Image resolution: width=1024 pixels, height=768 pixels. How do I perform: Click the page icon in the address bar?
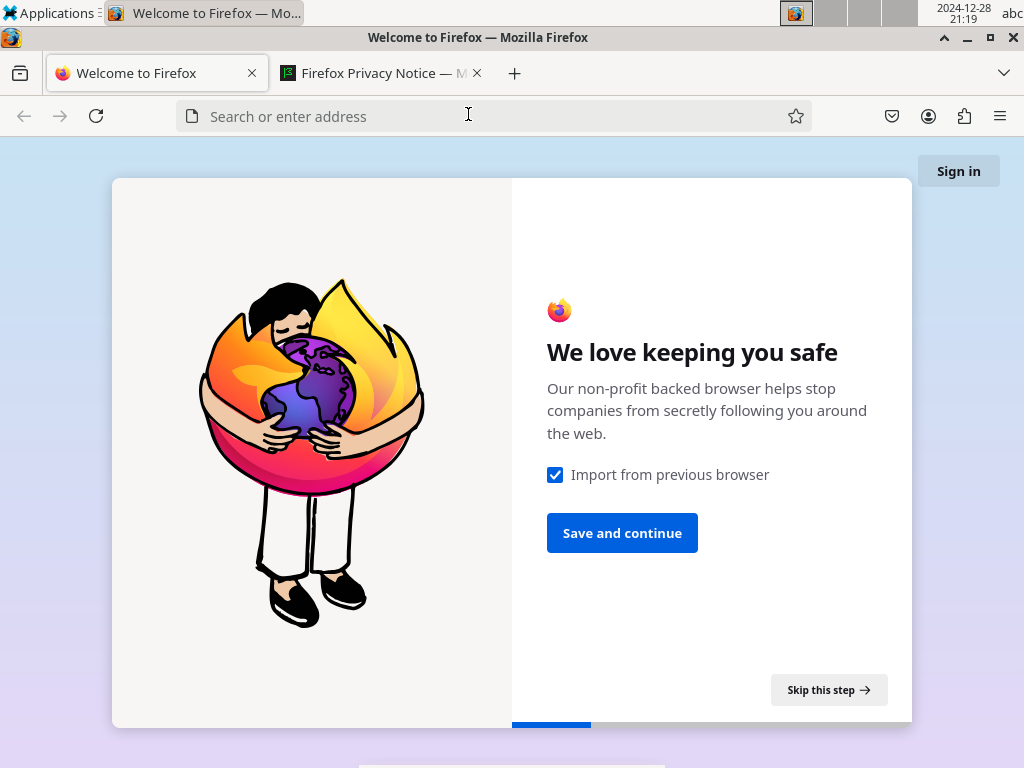(192, 116)
